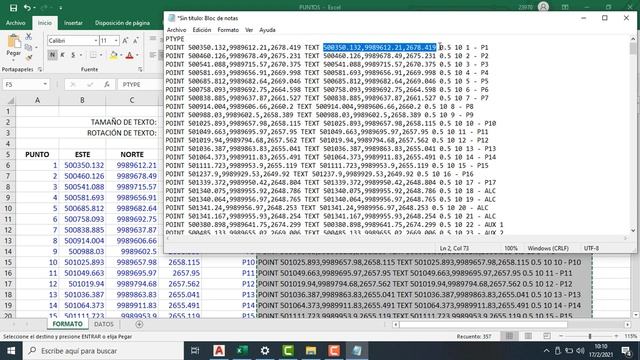
Task: Open the font size 11 dropdown
Action: point(116,40)
